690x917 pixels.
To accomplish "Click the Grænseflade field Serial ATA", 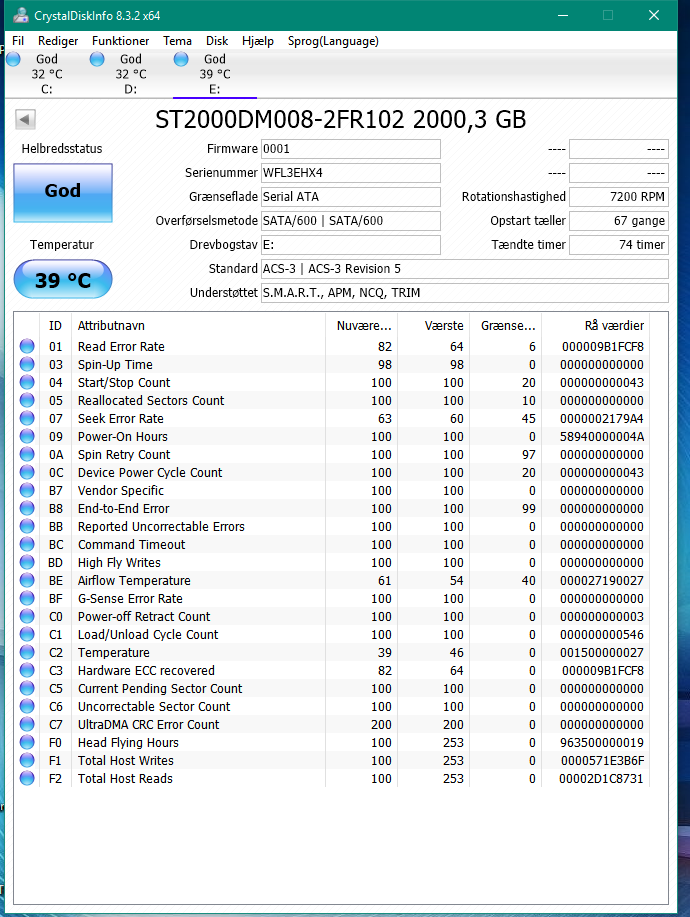I will tap(351, 196).
